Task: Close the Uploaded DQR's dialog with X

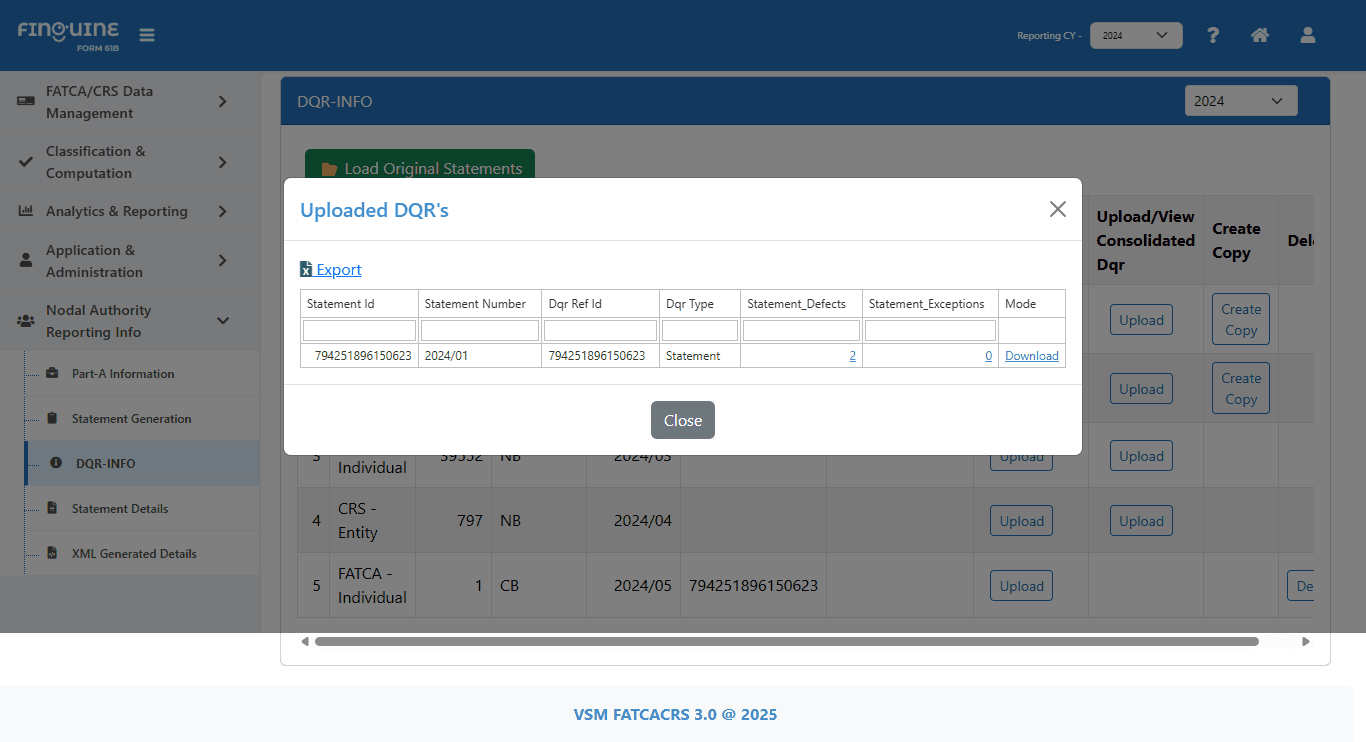Action: pos(1057,209)
